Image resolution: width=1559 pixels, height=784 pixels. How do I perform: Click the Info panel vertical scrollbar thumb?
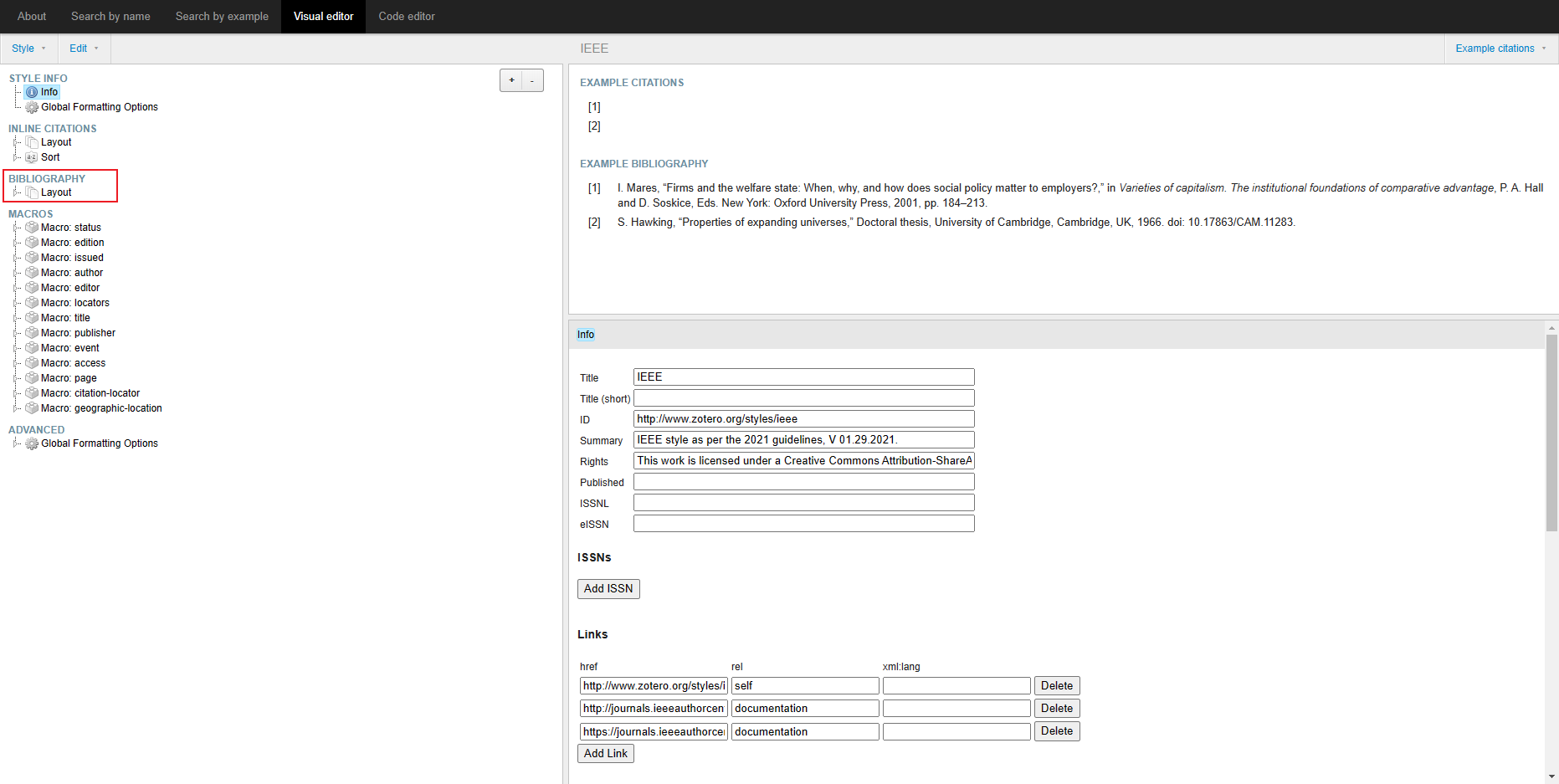pos(1551,433)
